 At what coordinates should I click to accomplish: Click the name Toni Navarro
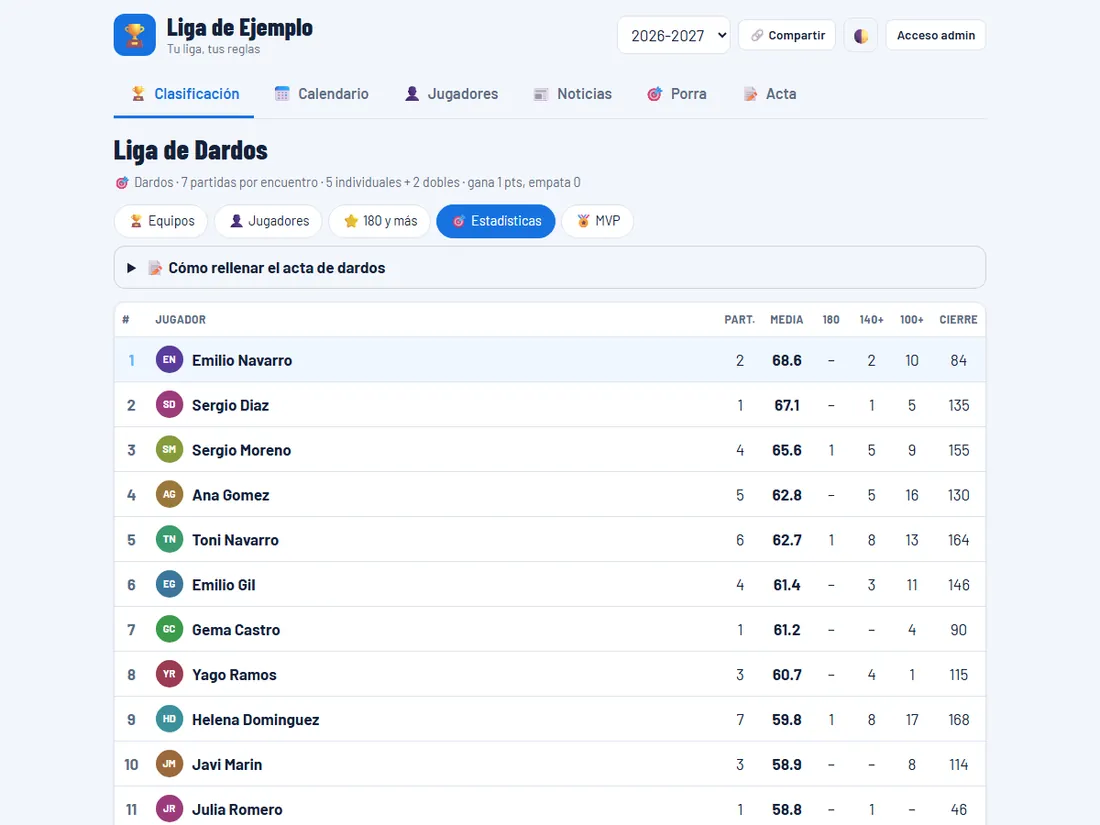235,539
